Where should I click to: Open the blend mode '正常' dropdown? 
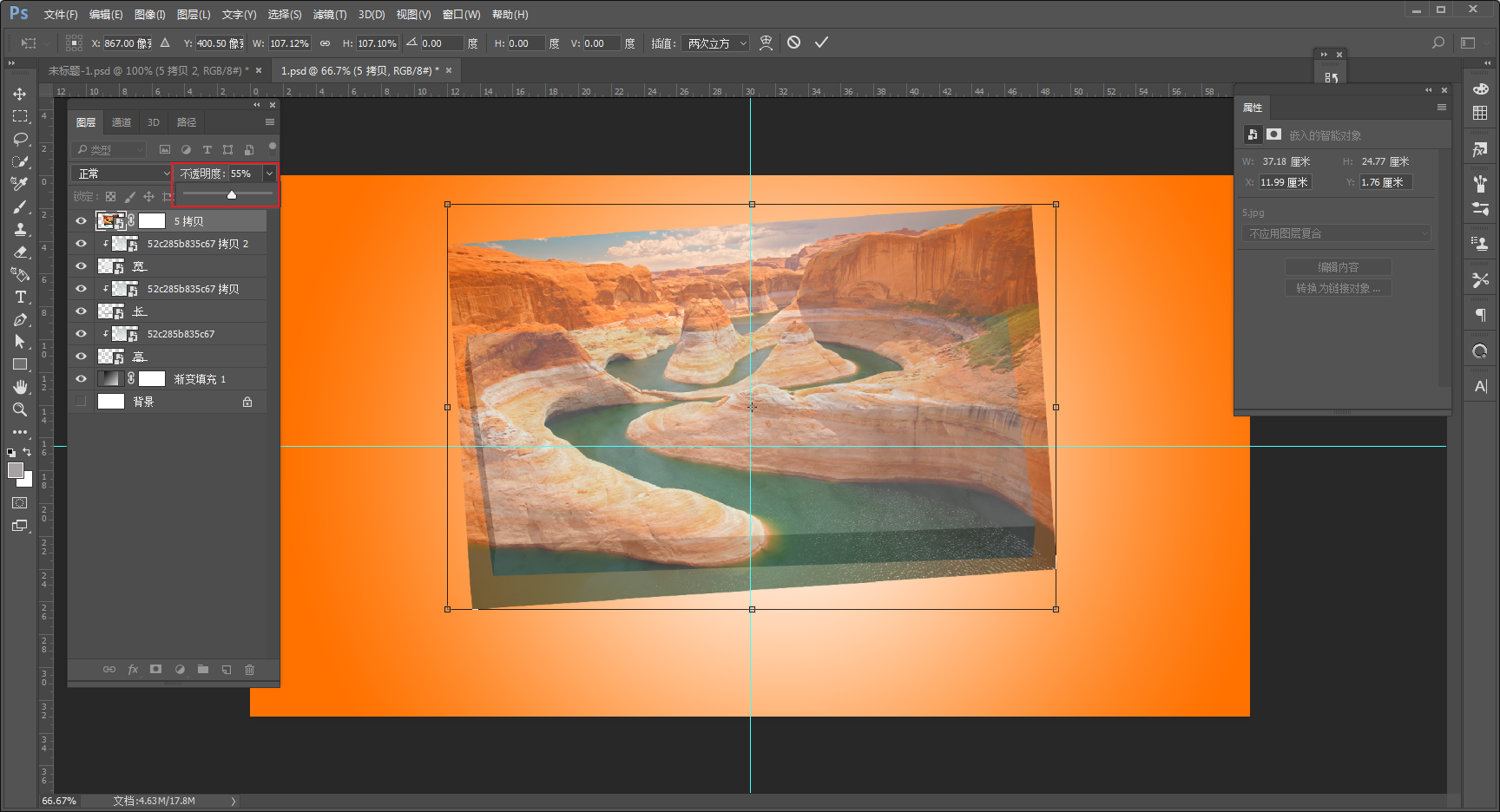point(122,174)
